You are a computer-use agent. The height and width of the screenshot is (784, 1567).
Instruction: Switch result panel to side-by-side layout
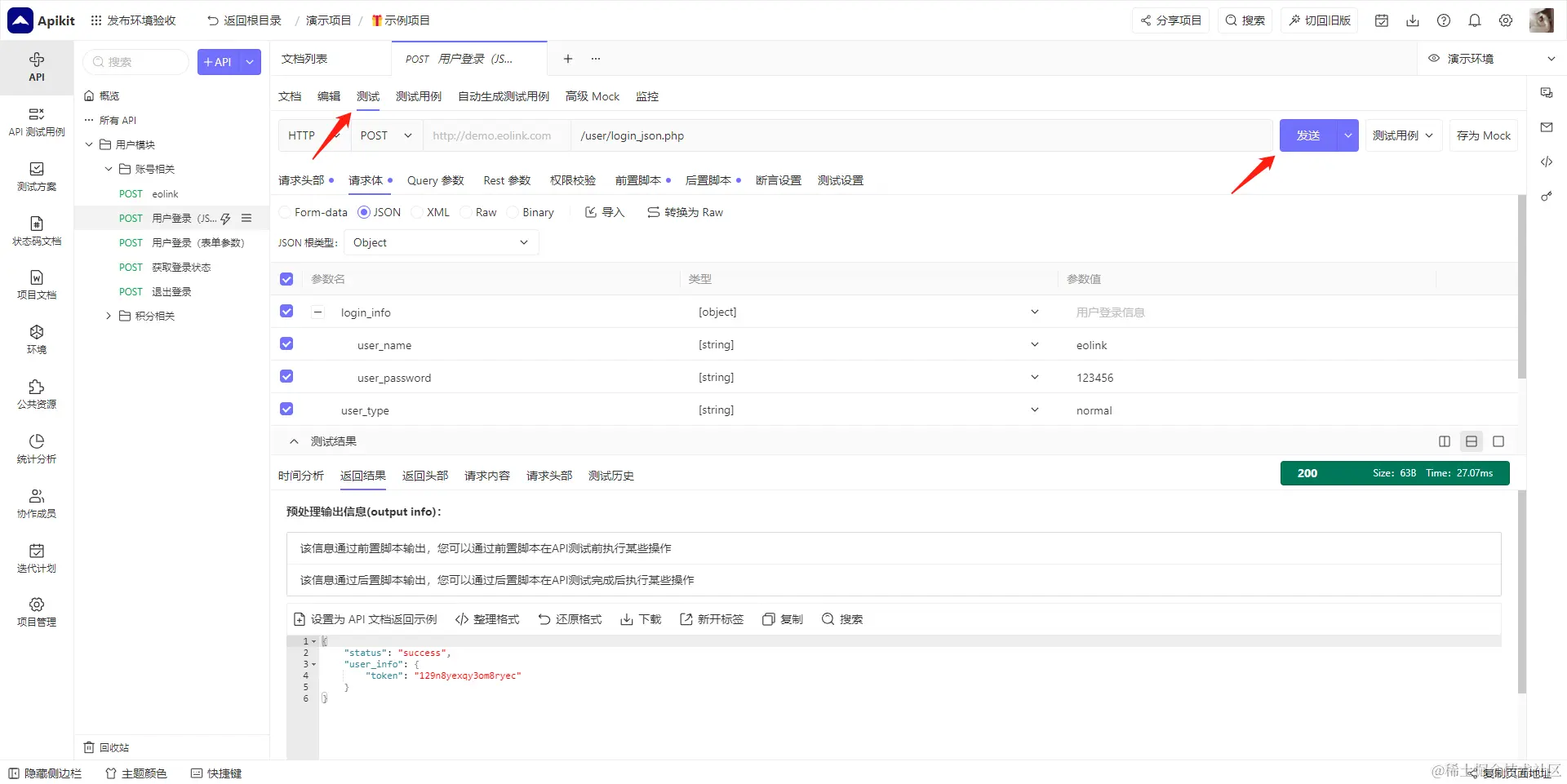[x=1445, y=441]
